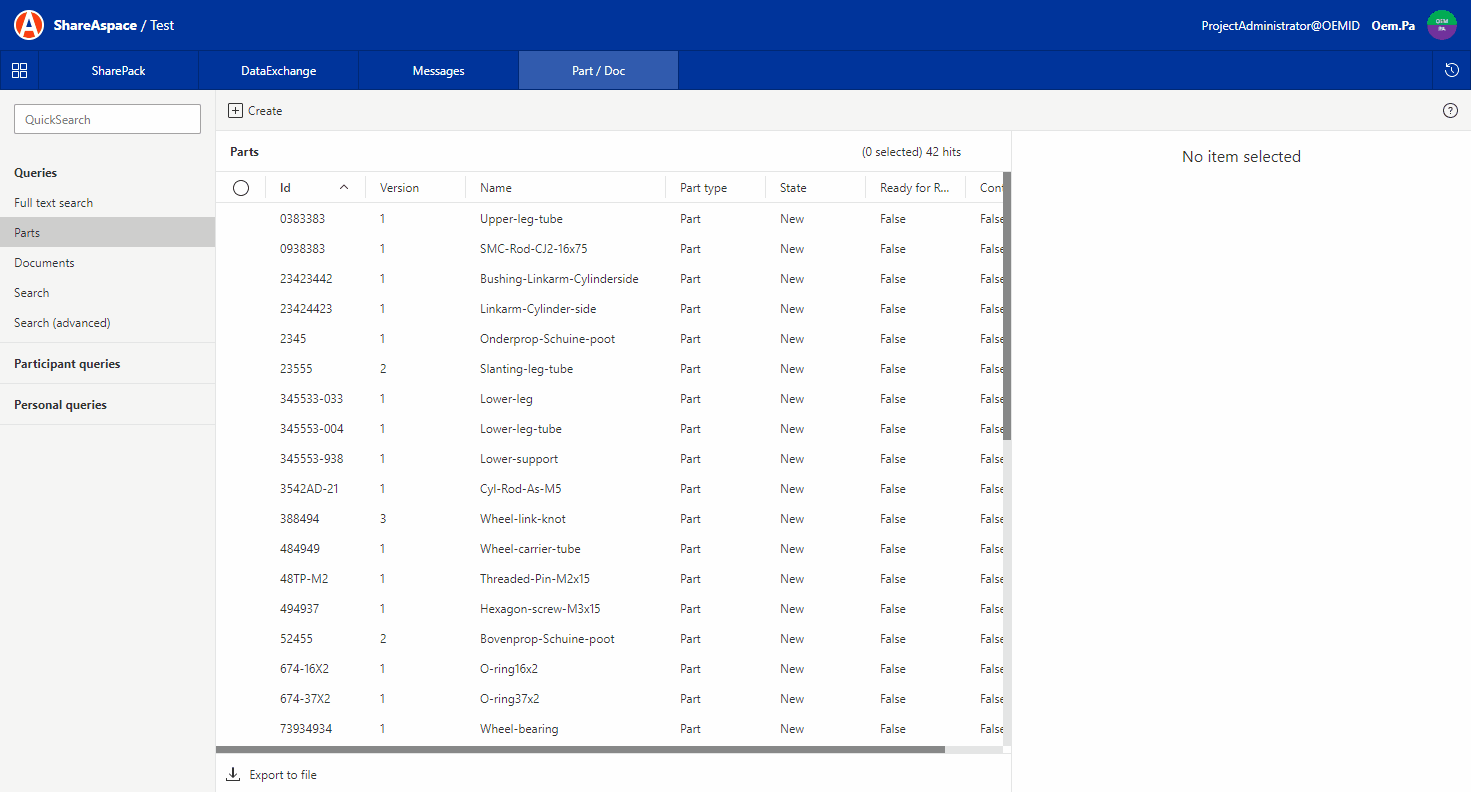The height and width of the screenshot is (792, 1471).
Task: Open the history clock icon
Action: coord(1452,70)
